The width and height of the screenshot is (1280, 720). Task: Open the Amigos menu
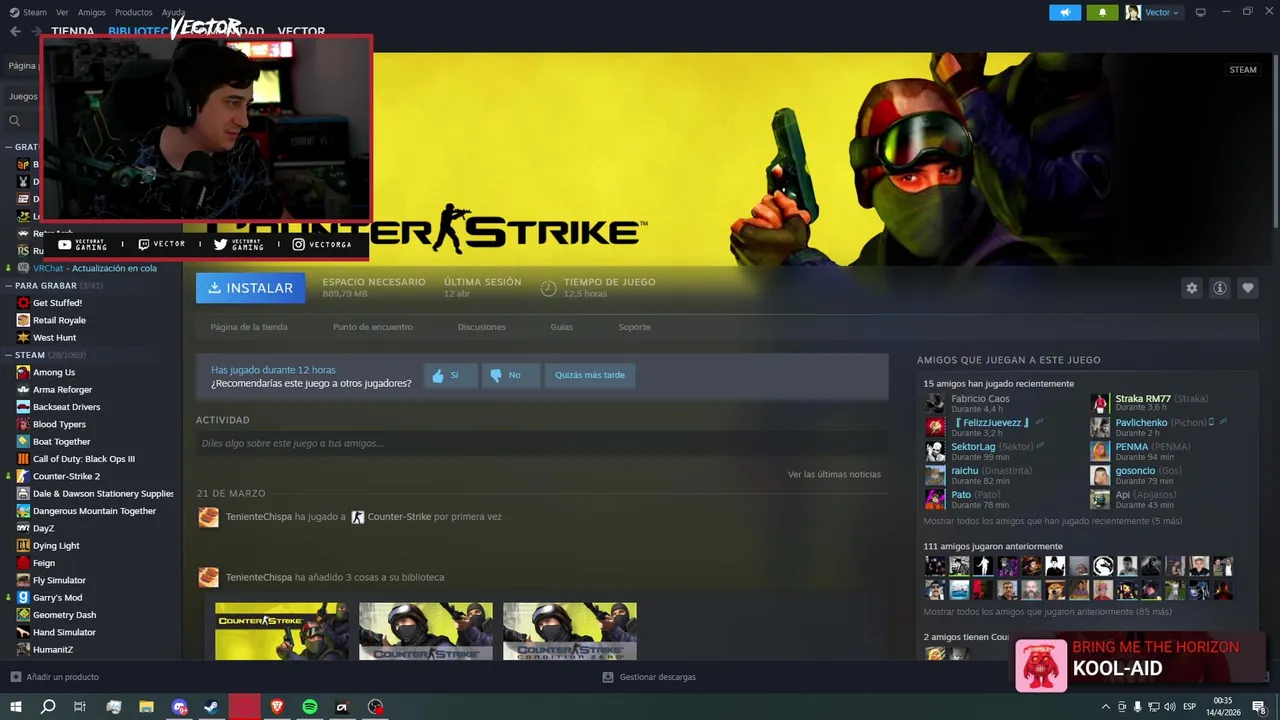[91, 12]
